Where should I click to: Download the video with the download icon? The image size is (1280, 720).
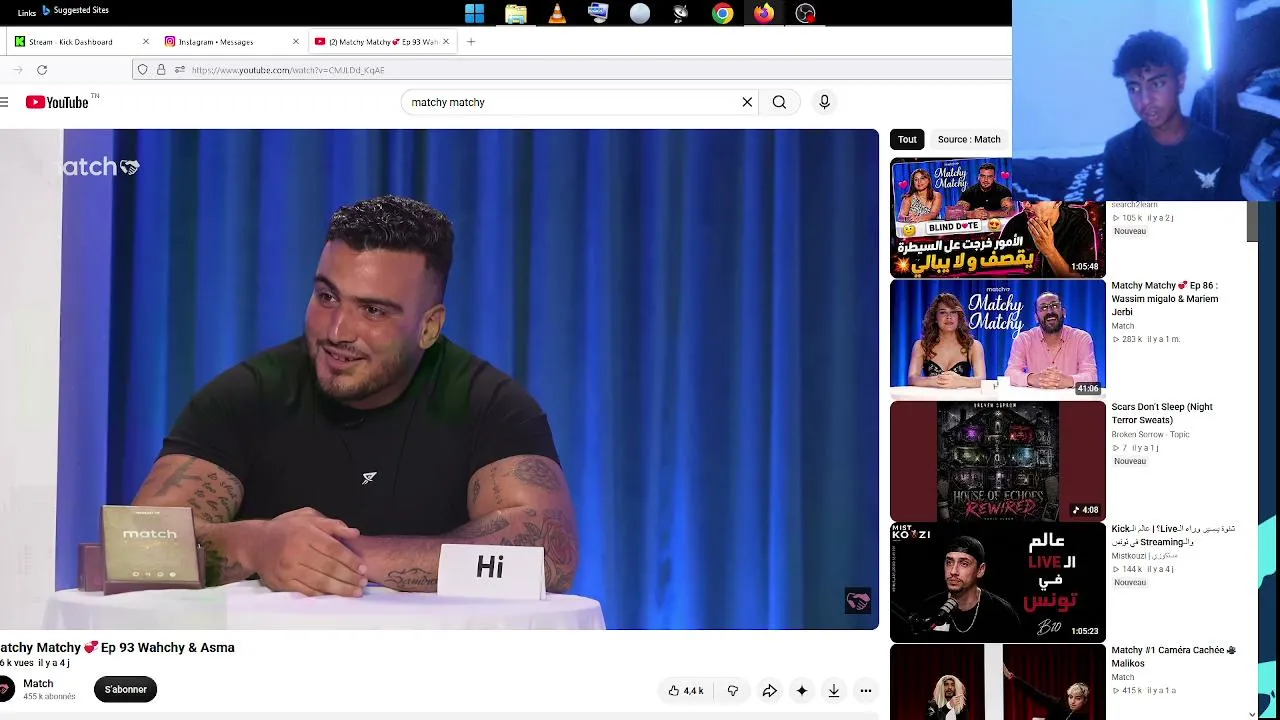[x=833, y=690]
